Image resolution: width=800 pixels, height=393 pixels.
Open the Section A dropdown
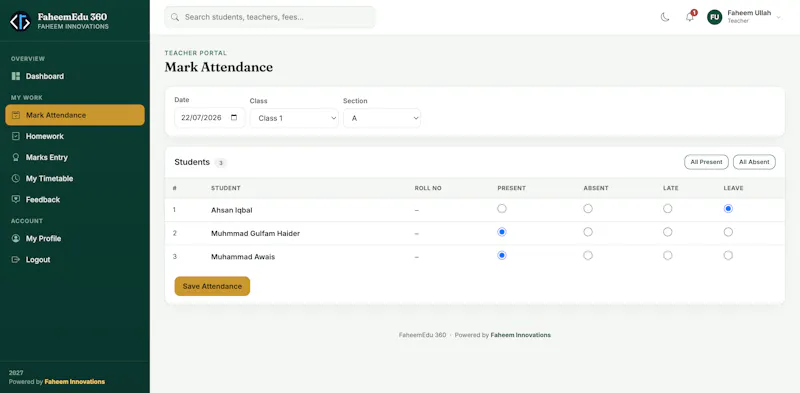pyautogui.click(x=382, y=118)
